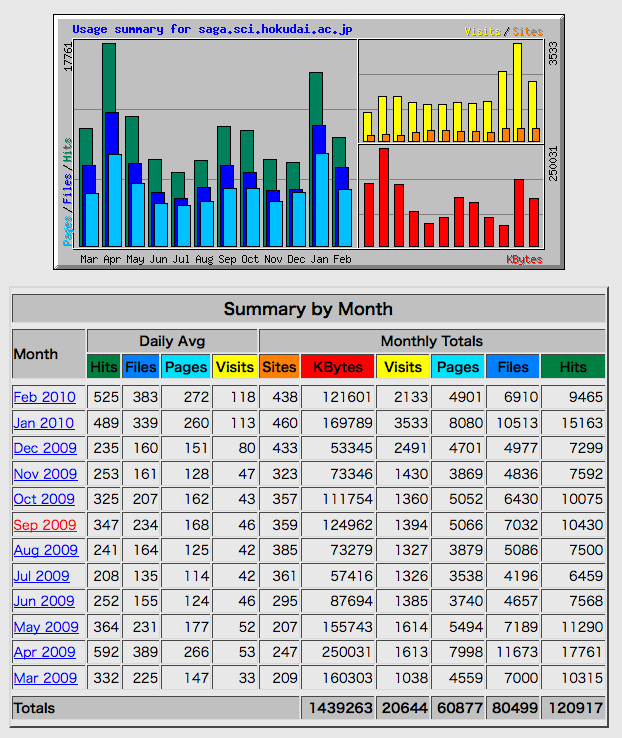Image resolution: width=622 pixels, height=738 pixels.
Task: Open the red Sep 2009 link
Action: click(45, 525)
